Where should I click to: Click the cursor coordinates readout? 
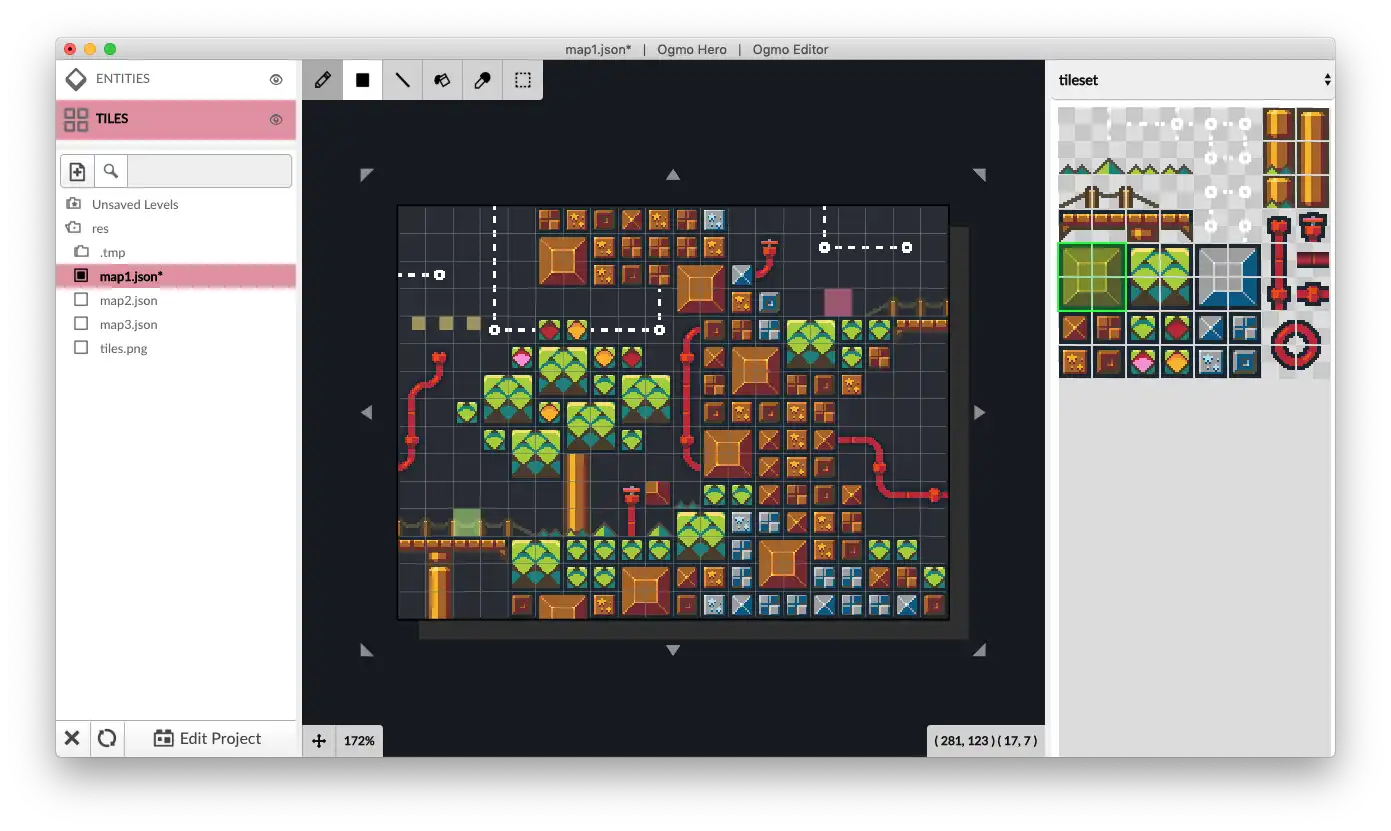click(x=986, y=741)
